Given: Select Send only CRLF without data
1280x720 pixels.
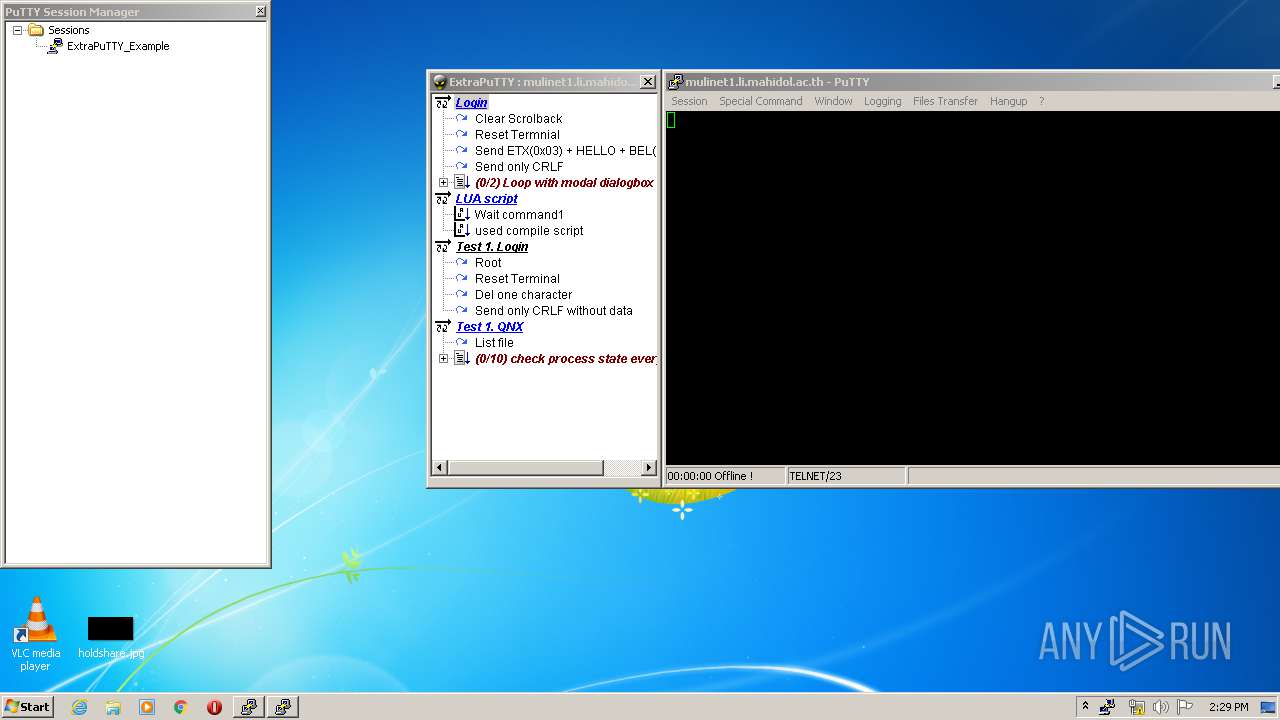Looking at the screenshot, I should [x=553, y=310].
